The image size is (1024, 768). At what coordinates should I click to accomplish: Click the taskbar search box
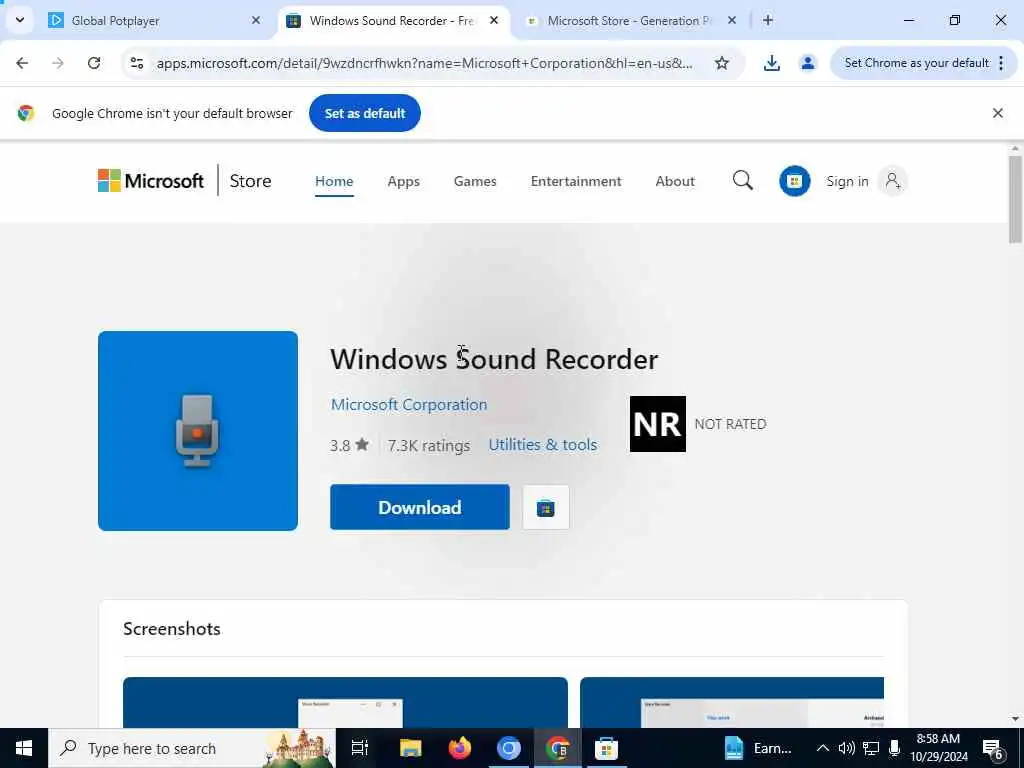pyautogui.click(x=192, y=748)
